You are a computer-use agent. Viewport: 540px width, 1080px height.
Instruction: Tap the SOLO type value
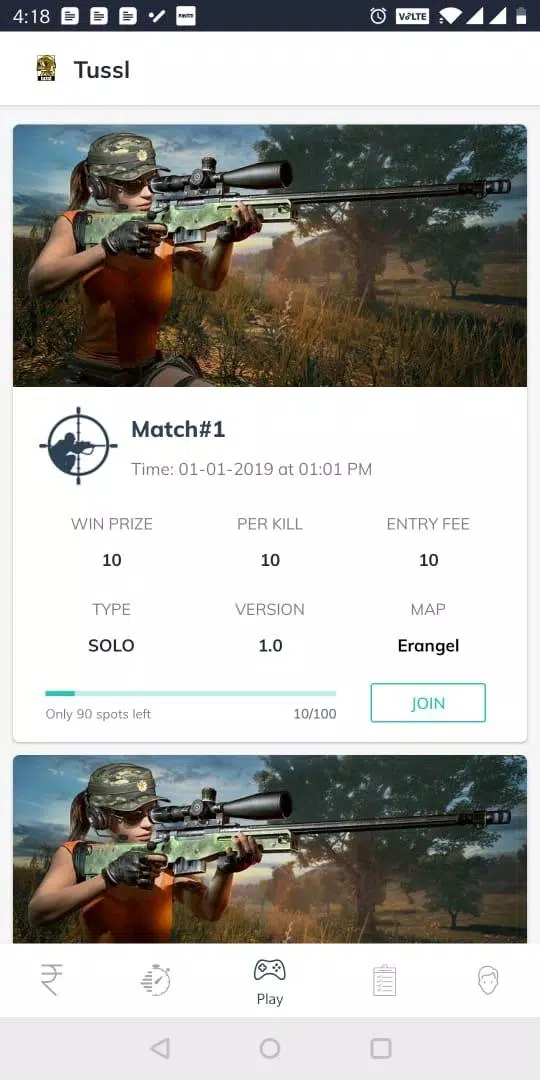tap(112, 645)
